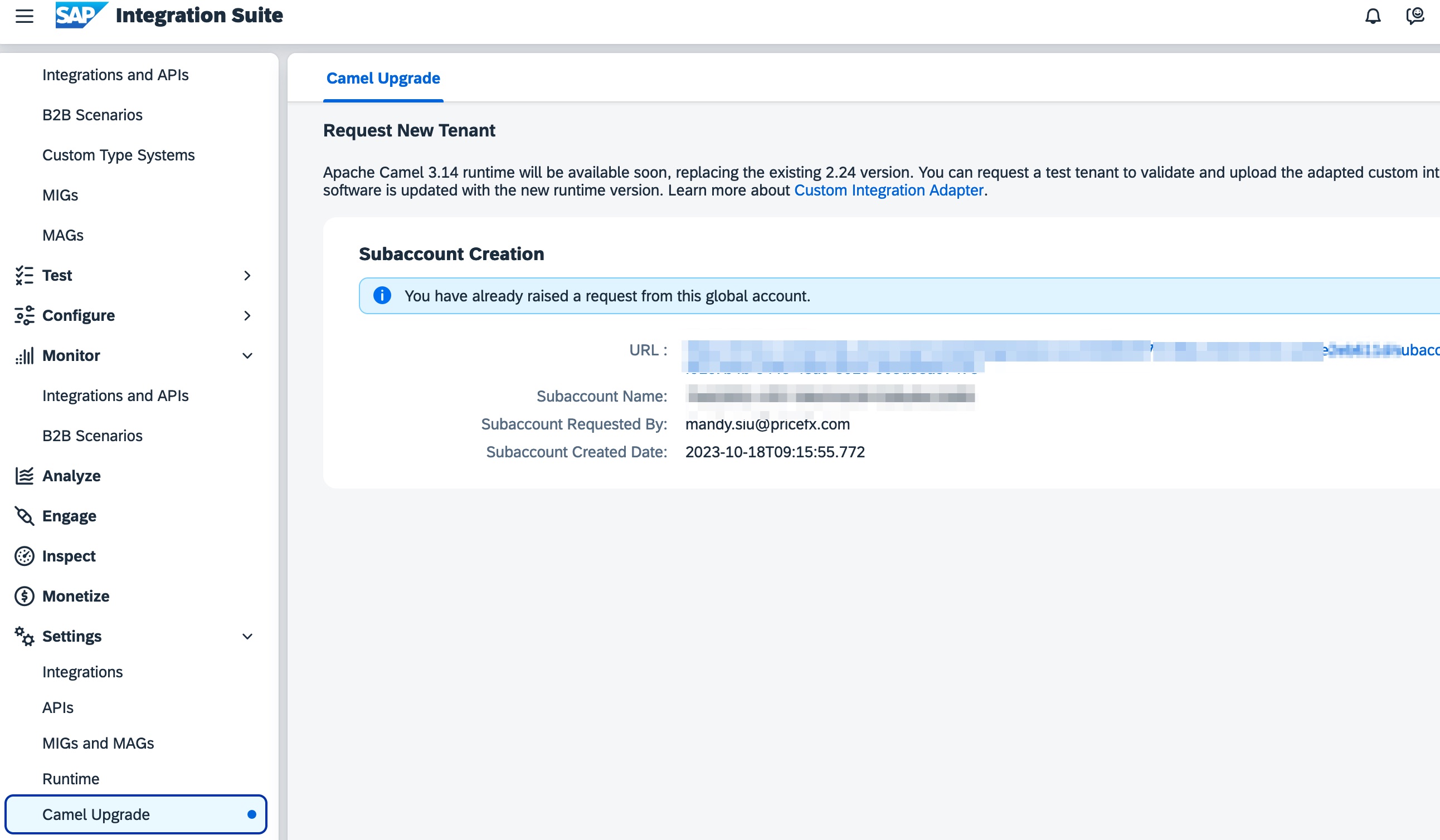Collapse the Monitor menu section
This screenshot has height=840, width=1440.
pyautogui.click(x=247, y=355)
